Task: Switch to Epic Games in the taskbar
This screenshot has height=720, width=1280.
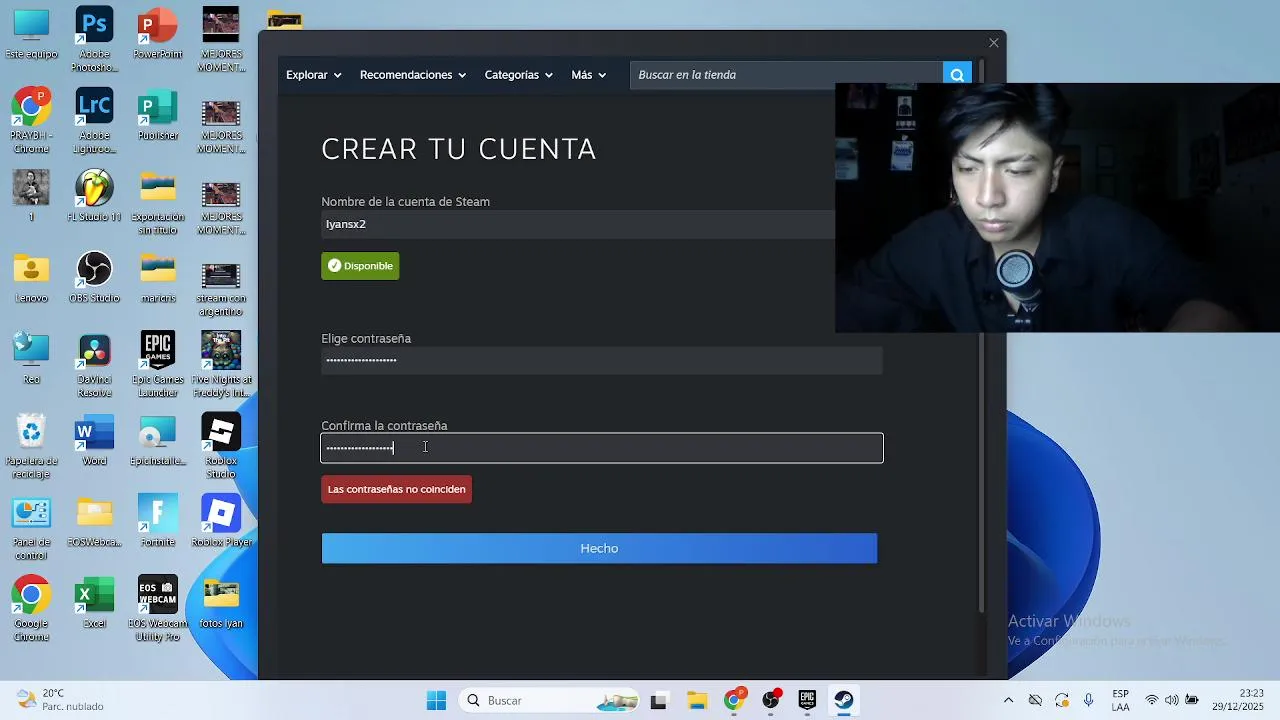Action: tap(807, 700)
